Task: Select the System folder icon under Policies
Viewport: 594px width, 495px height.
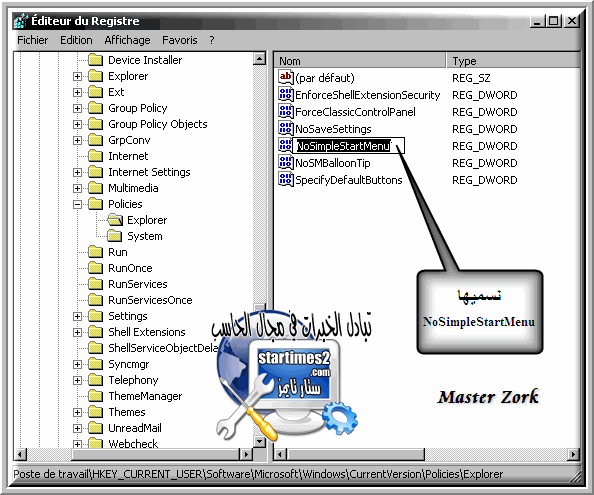Action: pos(114,236)
